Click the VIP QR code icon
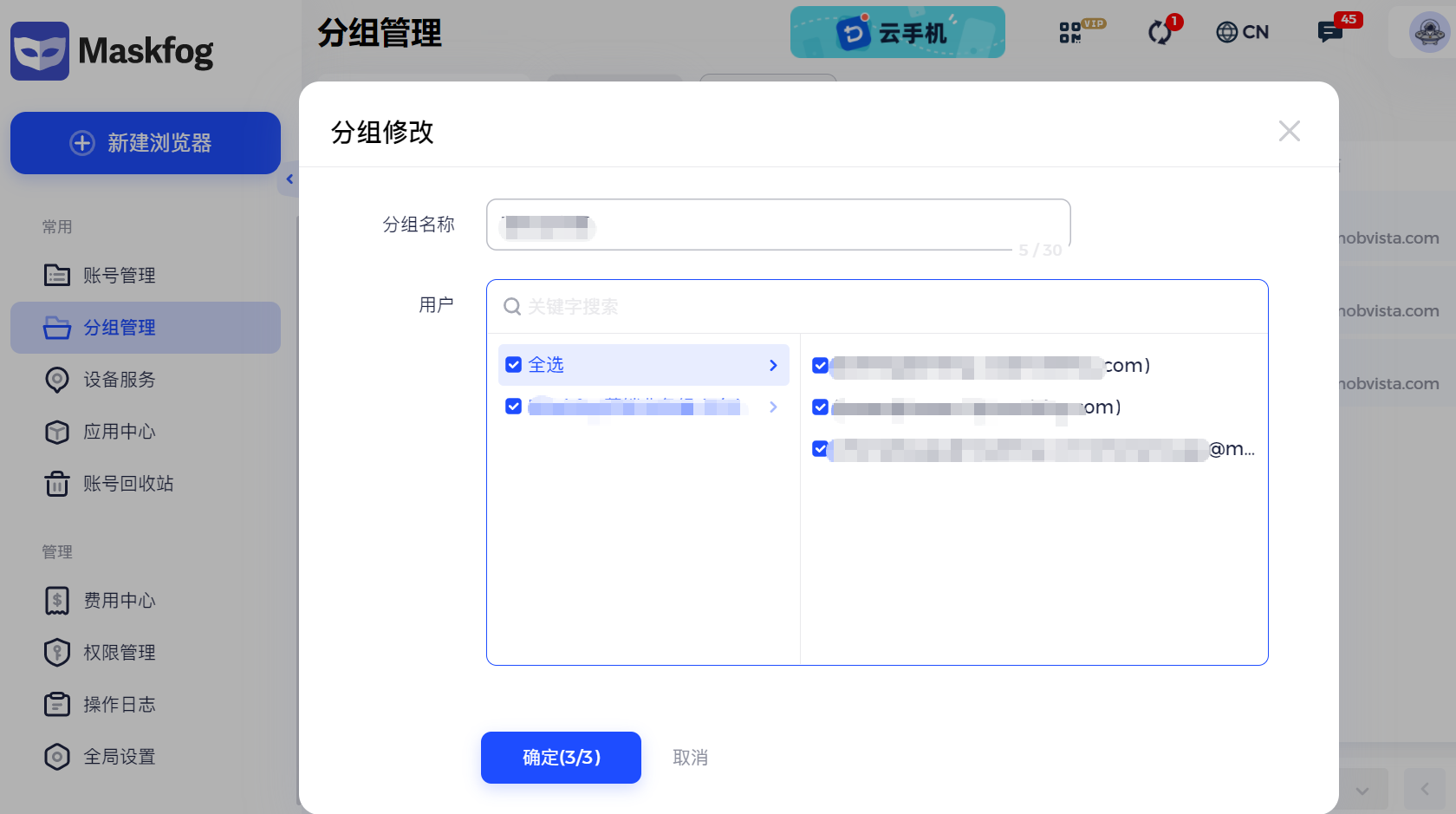The image size is (1456, 814). point(1072,33)
